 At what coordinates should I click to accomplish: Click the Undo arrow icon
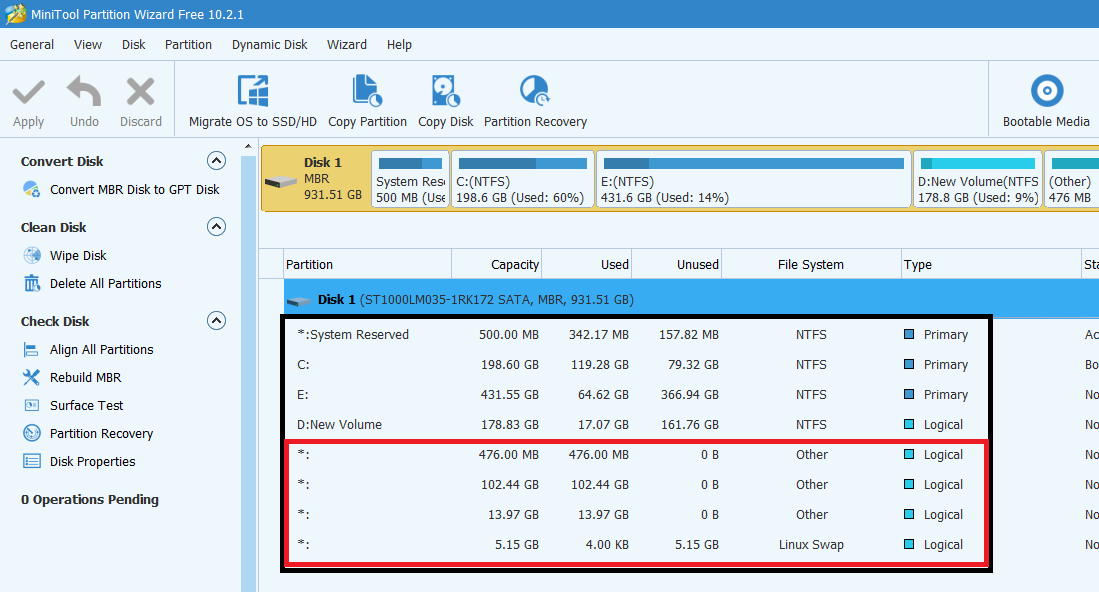(84, 91)
